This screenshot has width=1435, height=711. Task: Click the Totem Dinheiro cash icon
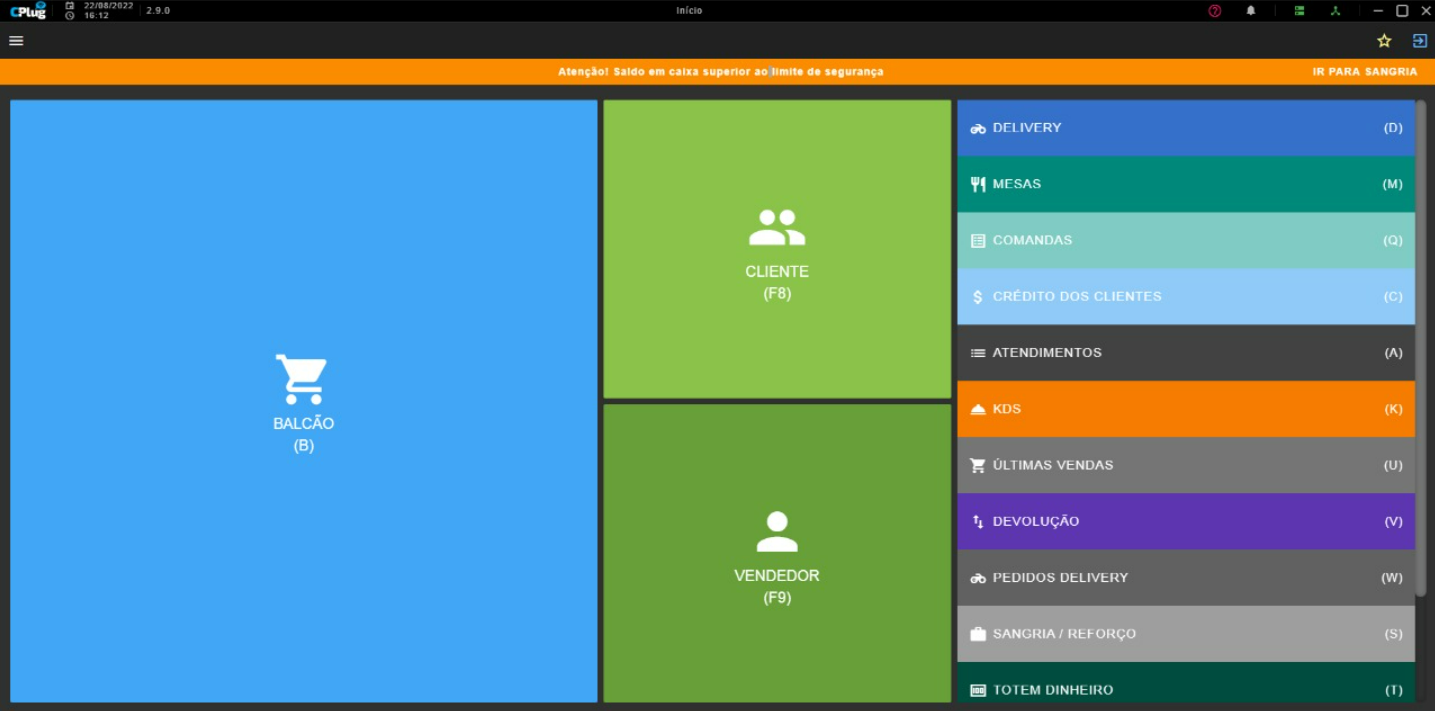click(x=978, y=690)
